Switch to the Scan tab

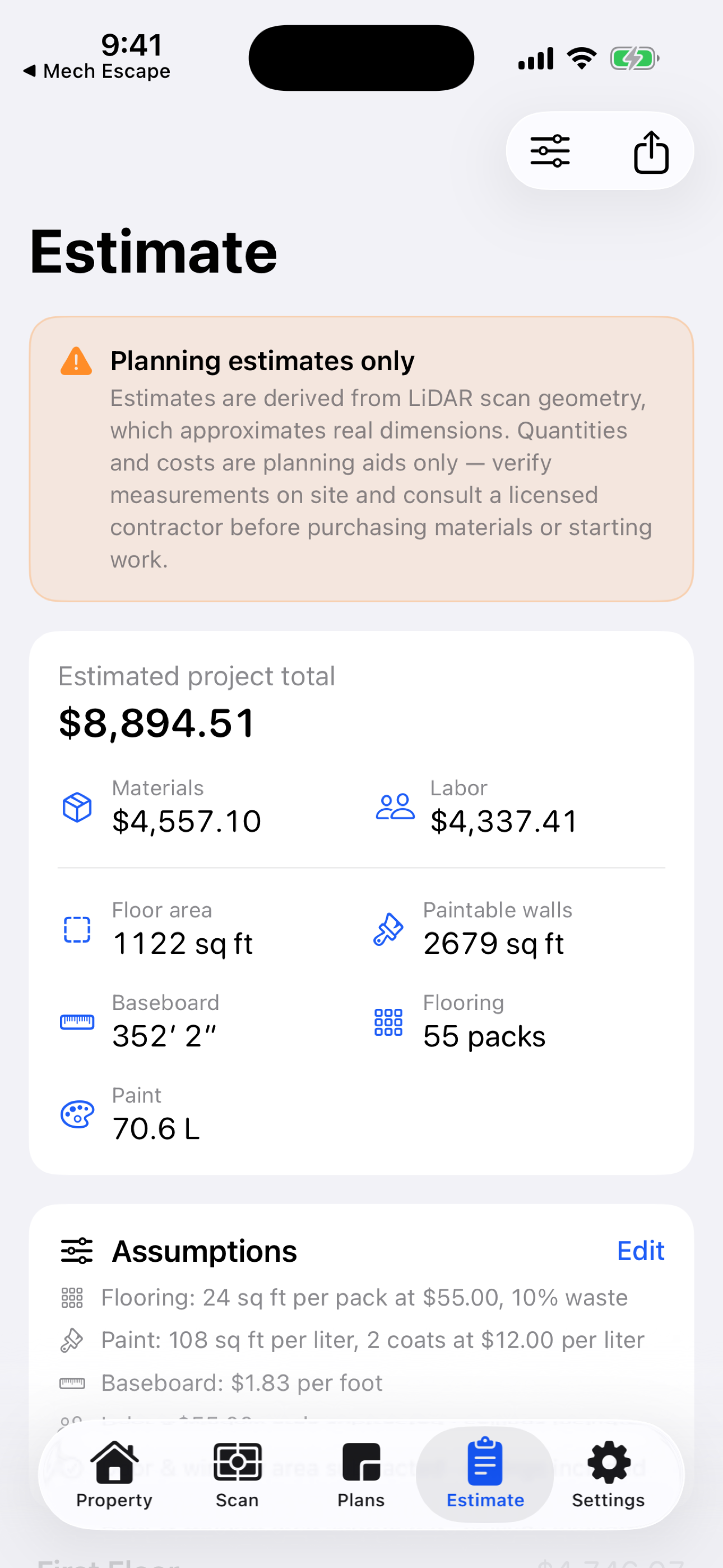[237, 1474]
